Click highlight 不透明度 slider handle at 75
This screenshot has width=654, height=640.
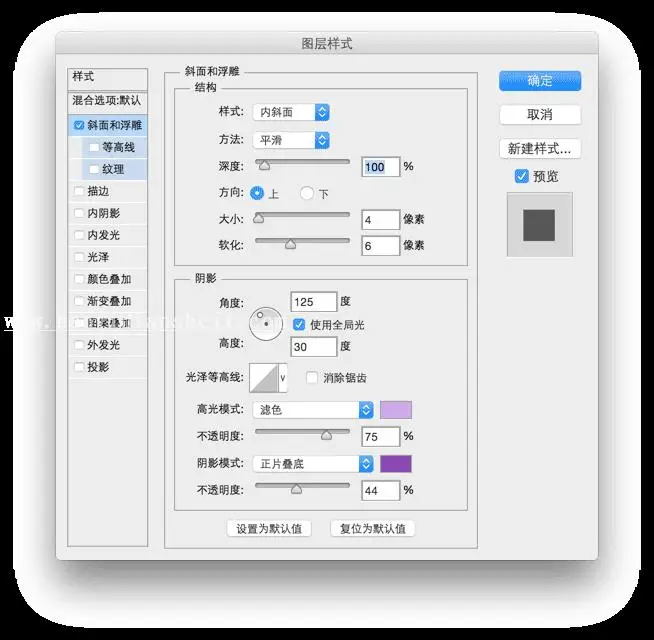tap(327, 436)
